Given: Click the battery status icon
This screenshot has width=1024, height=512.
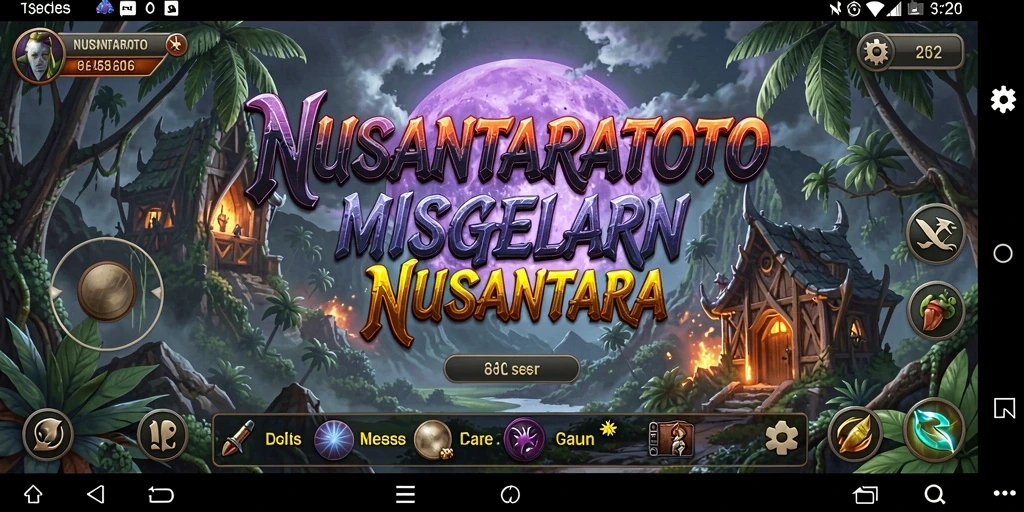Looking at the screenshot, I should [916, 8].
